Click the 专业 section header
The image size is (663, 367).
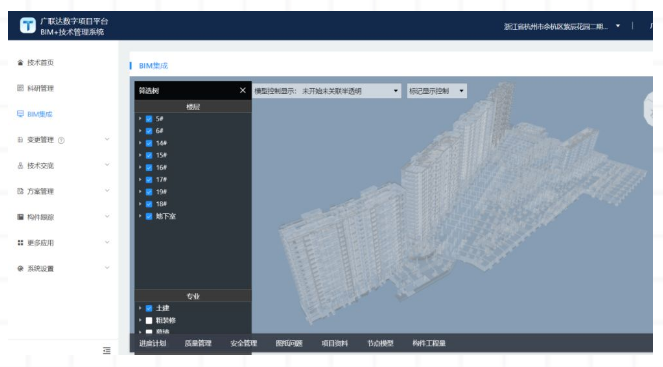pyautogui.click(x=193, y=296)
